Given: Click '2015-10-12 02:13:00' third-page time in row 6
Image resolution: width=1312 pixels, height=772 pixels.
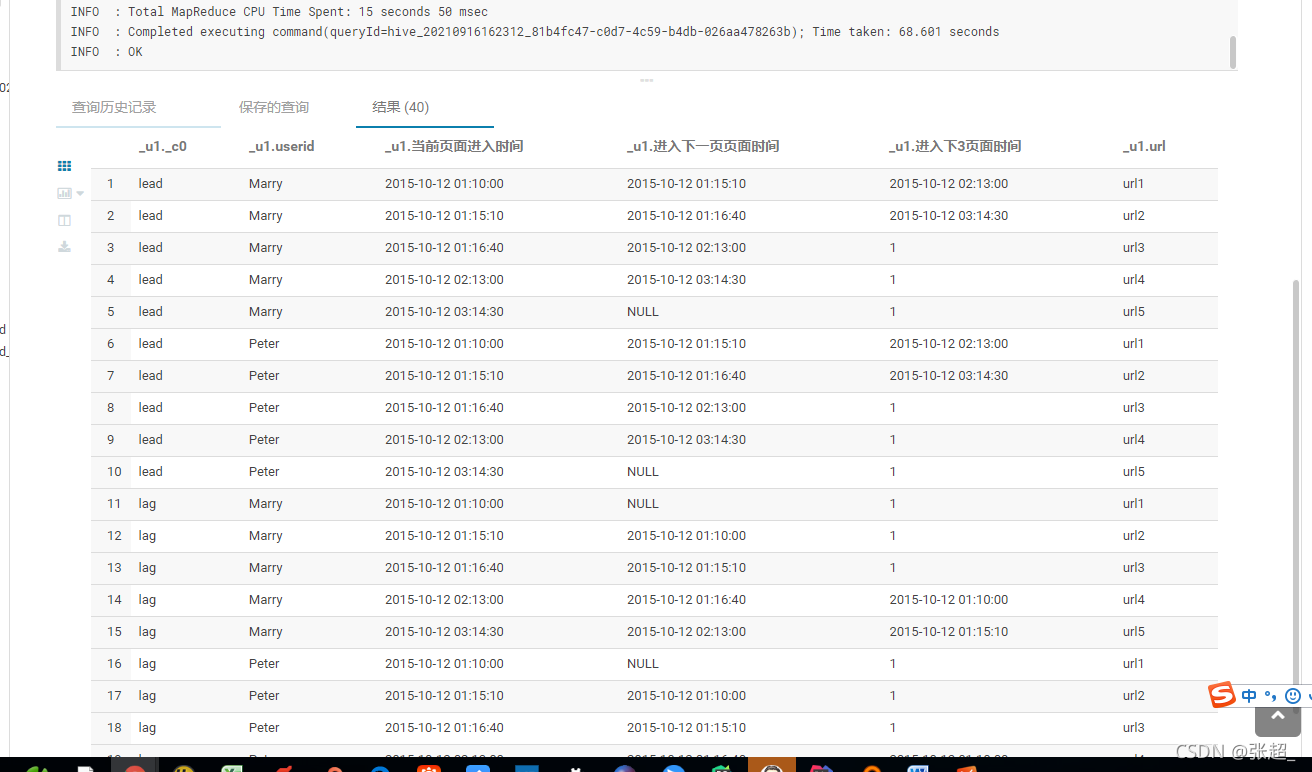Looking at the screenshot, I should pyautogui.click(x=948, y=344).
